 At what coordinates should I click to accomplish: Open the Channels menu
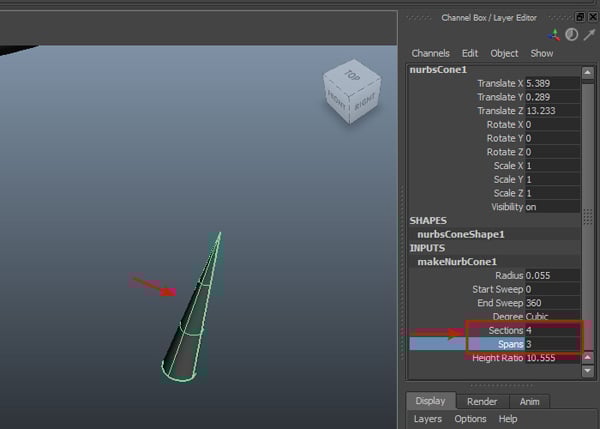point(430,53)
